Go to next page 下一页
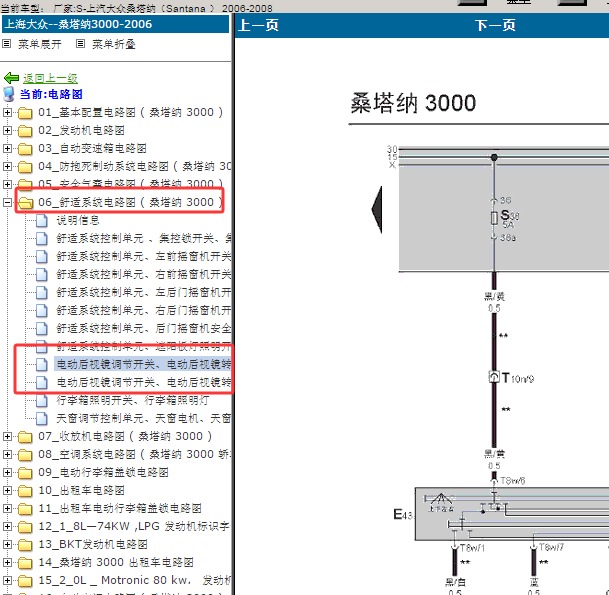 [x=495, y=26]
